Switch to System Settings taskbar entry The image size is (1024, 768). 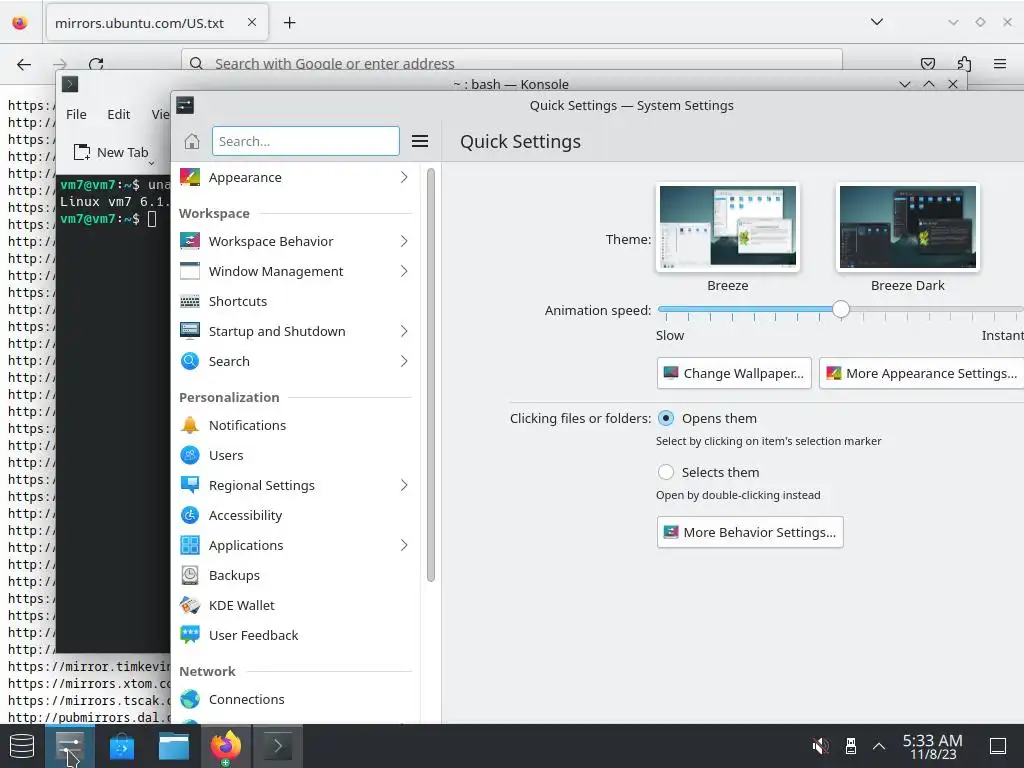(70, 746)
